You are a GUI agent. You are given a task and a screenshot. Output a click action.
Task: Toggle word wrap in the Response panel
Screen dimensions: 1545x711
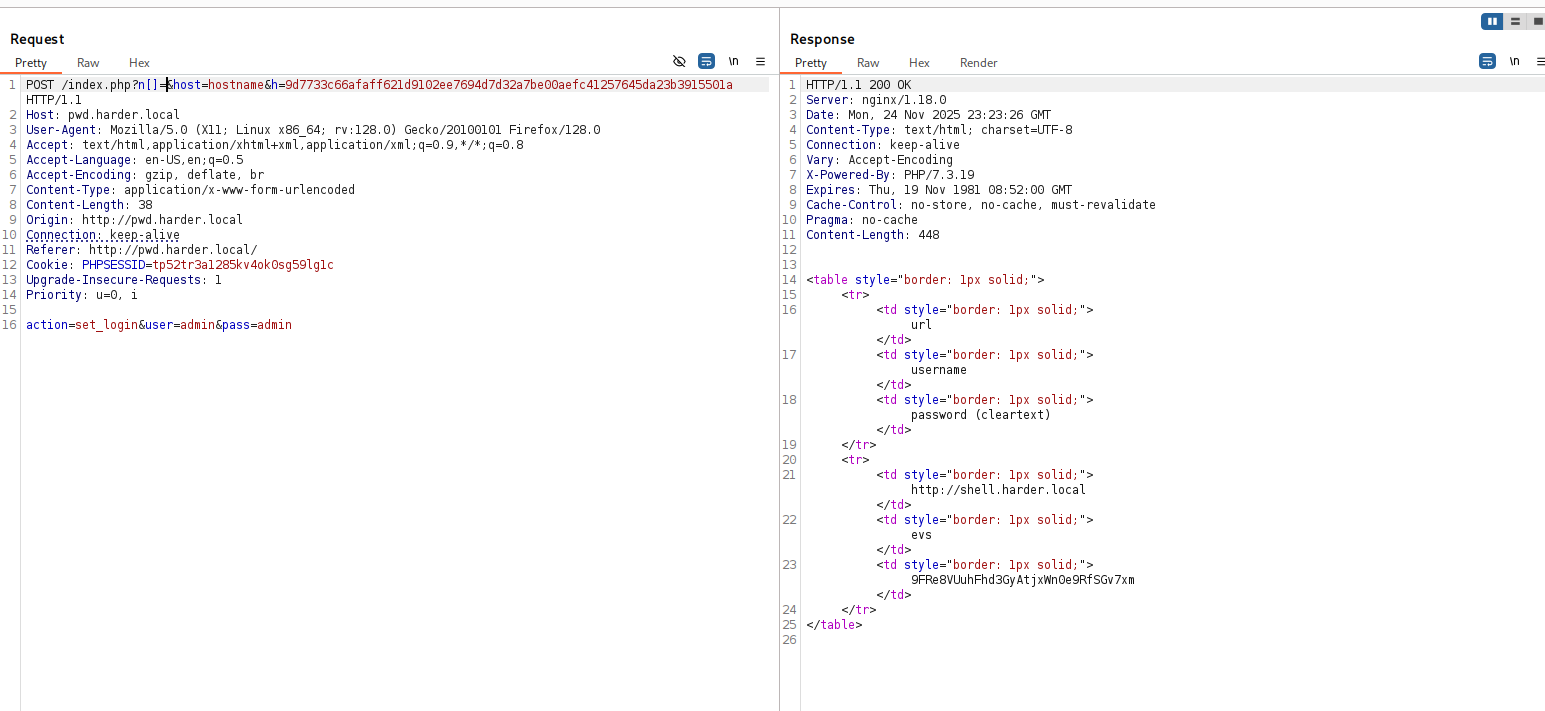pyautogui.click(x=1487, y=62)
